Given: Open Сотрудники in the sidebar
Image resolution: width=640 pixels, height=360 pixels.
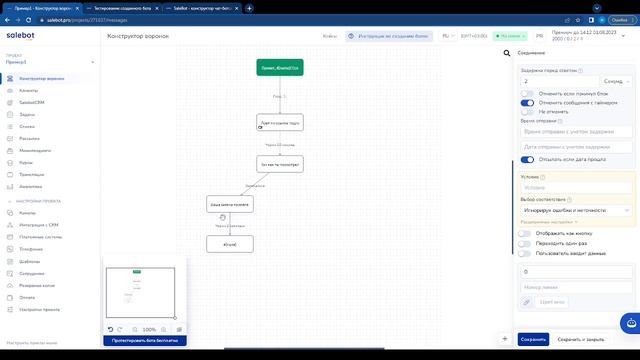Looking at the screenshot, I should pyautogui.click(x=32, y=273).
